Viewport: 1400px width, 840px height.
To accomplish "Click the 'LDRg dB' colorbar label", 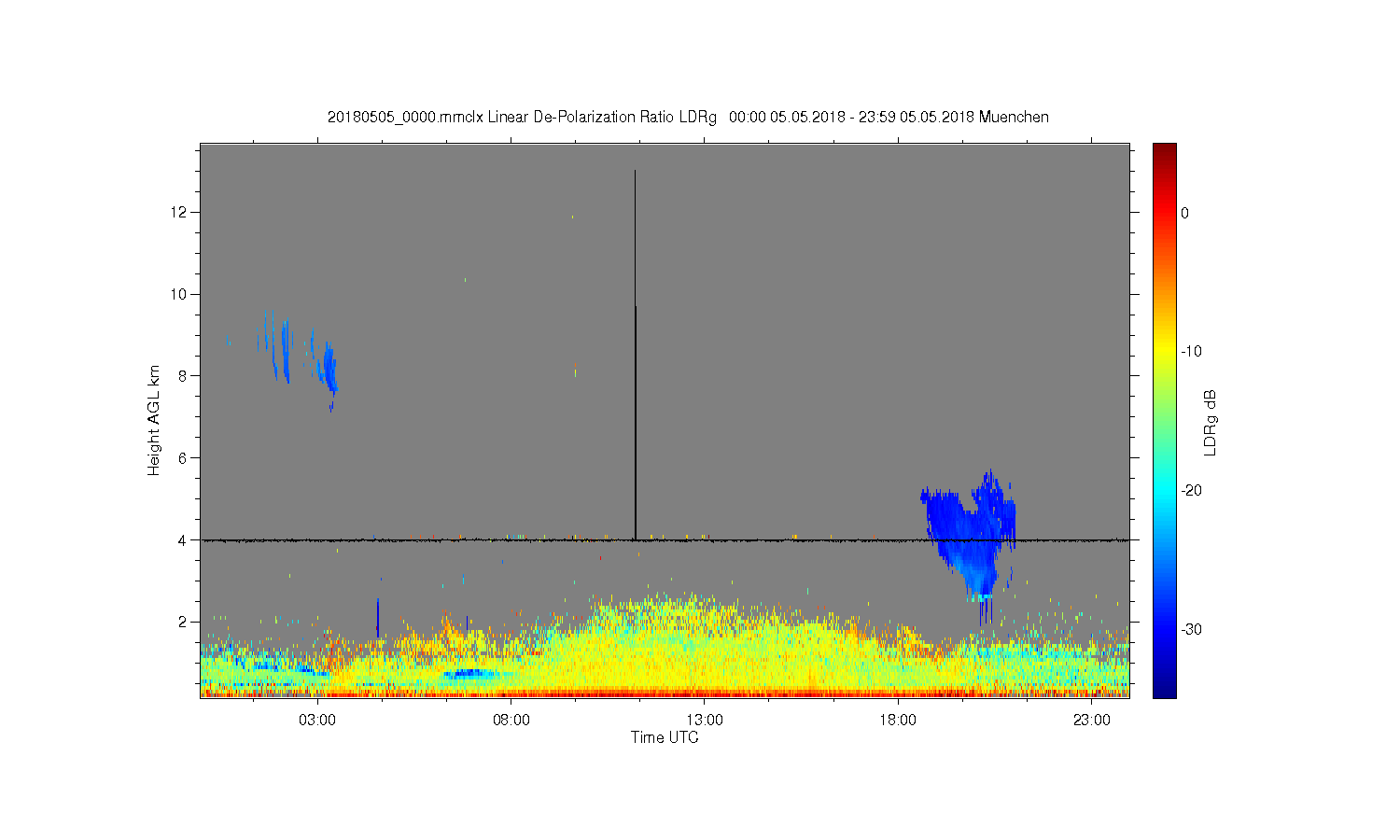I will [x=1210, y=422].
